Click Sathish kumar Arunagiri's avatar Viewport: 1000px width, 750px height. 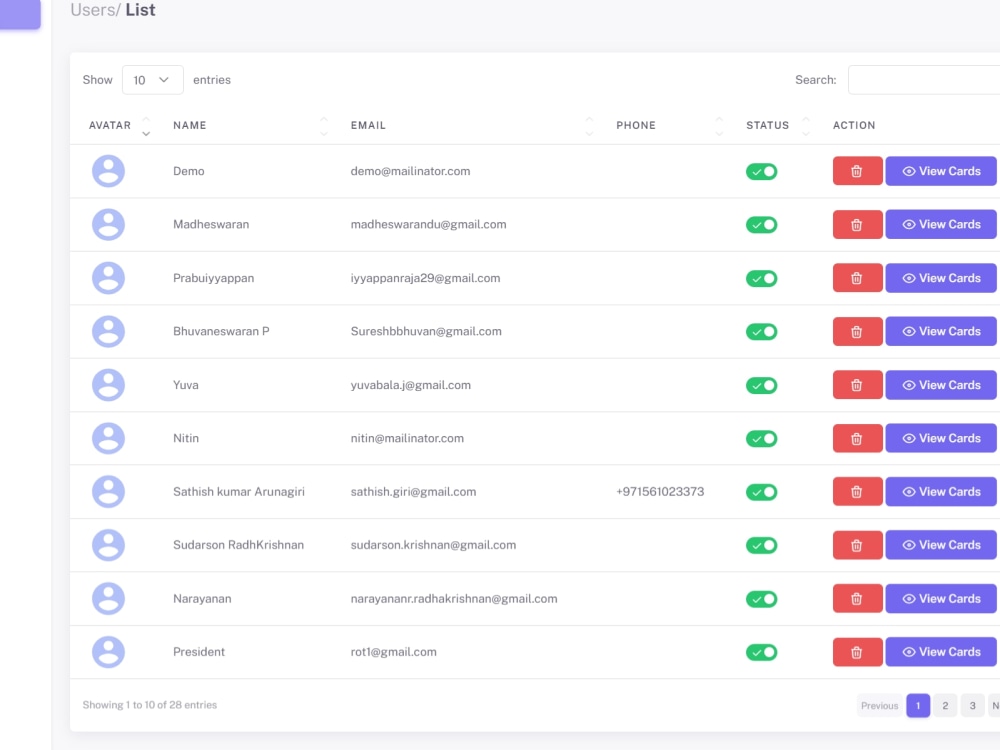coord(108,492)
